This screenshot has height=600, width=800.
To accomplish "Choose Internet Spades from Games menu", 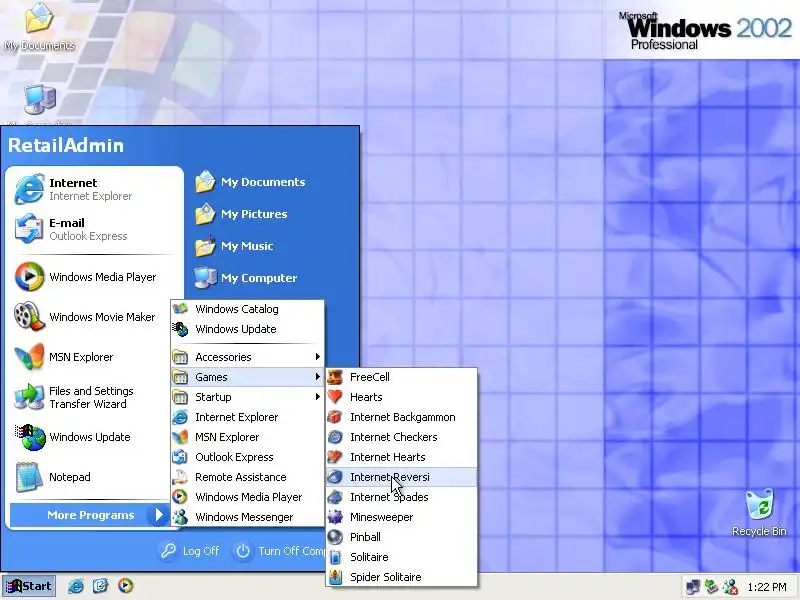I will tap(402, 496).
